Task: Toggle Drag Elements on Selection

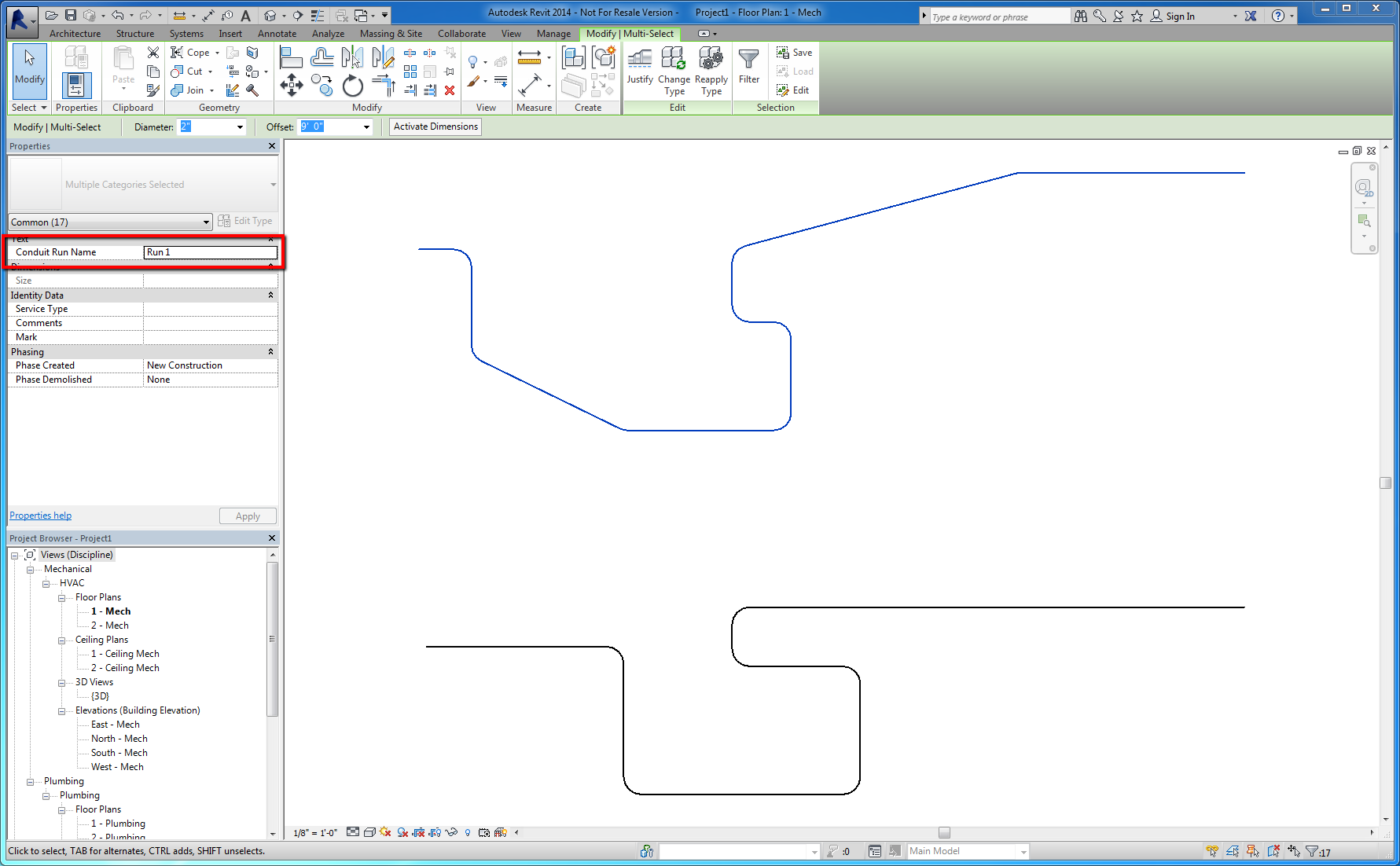Action: coord(1294,851)
